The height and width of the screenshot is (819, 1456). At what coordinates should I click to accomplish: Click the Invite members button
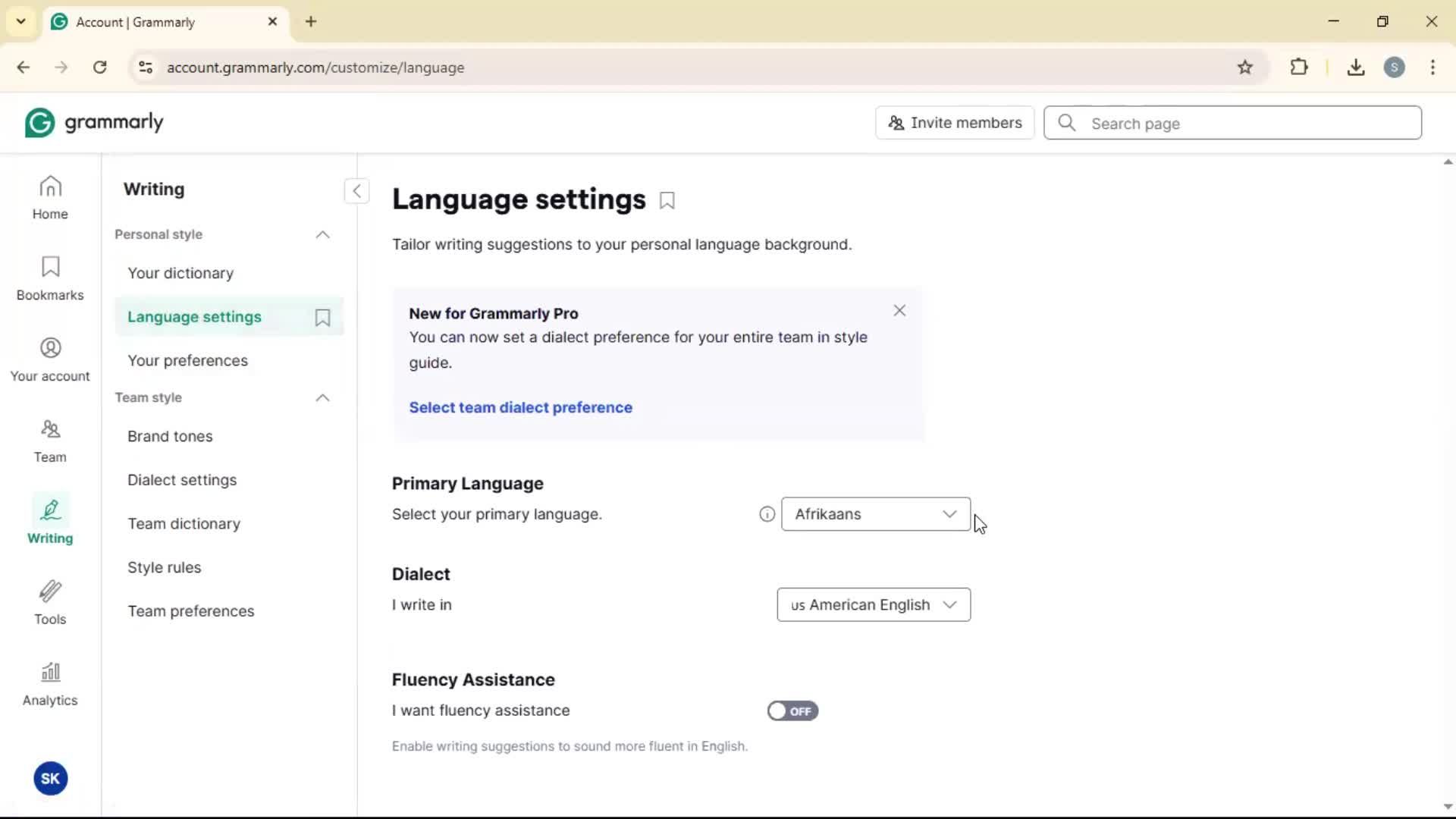(x=955, y=123)
